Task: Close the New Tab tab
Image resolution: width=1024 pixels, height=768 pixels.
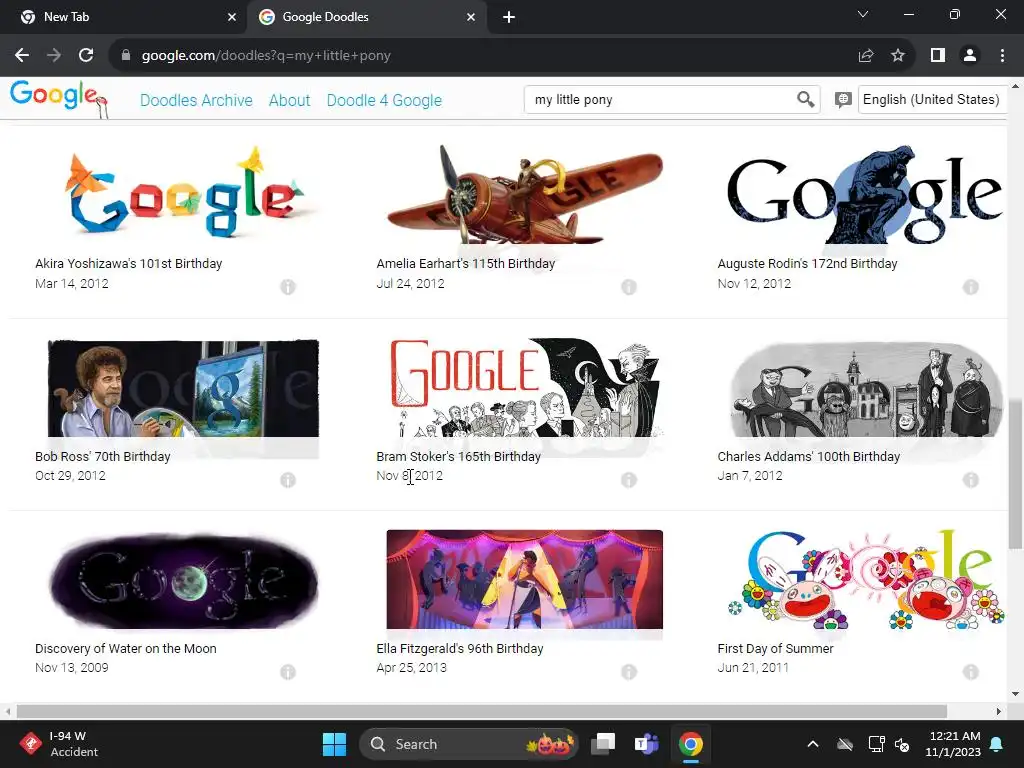Action: [x=232, y=18]
